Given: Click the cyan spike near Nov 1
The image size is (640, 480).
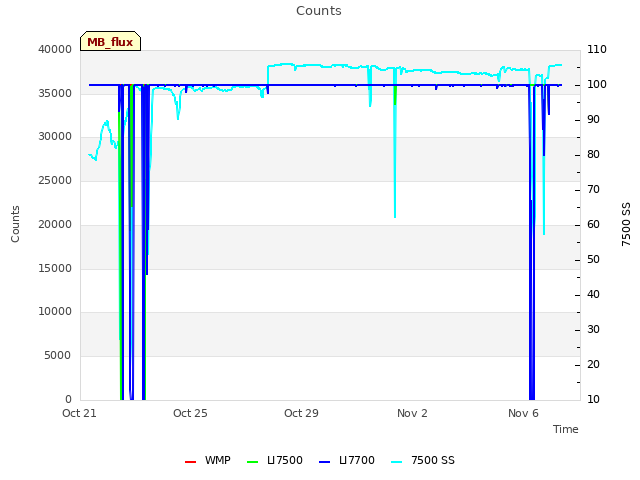Looking at the screenshot, I should [x=395, y=163].
